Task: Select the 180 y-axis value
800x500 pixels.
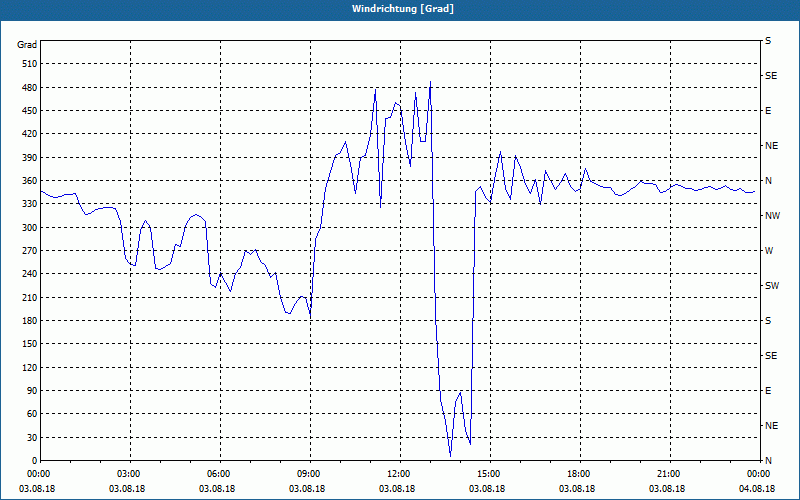Action: 30,321
